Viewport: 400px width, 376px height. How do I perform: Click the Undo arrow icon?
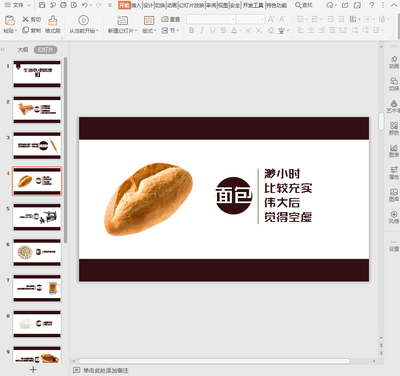85,5
